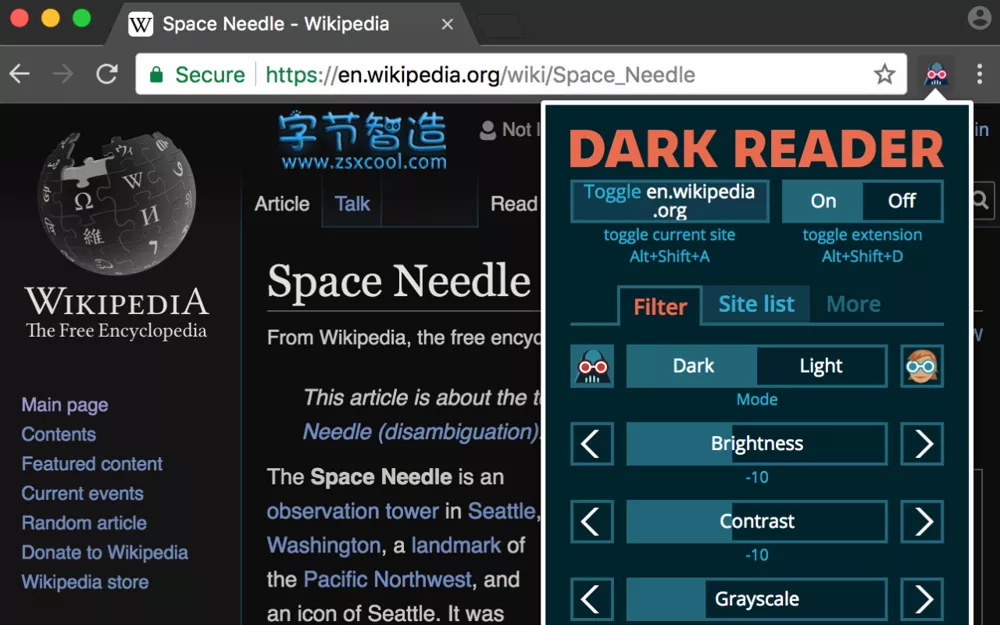Click the green Secure padlock icon
1000x625 pixels.
point(156,75)
